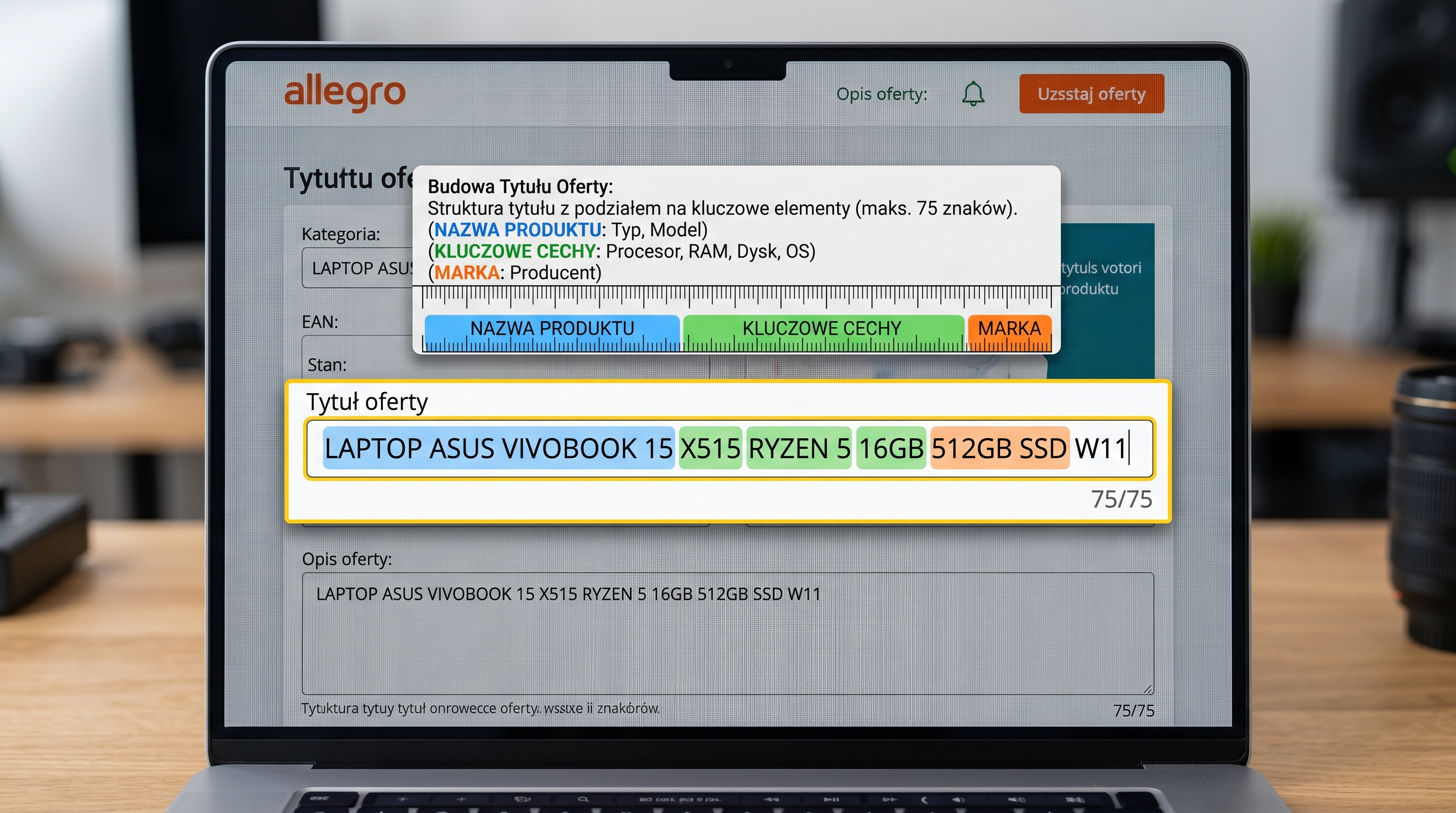
Task: Click the 75/75 counter below the title field
Action: click(1122, 499)
